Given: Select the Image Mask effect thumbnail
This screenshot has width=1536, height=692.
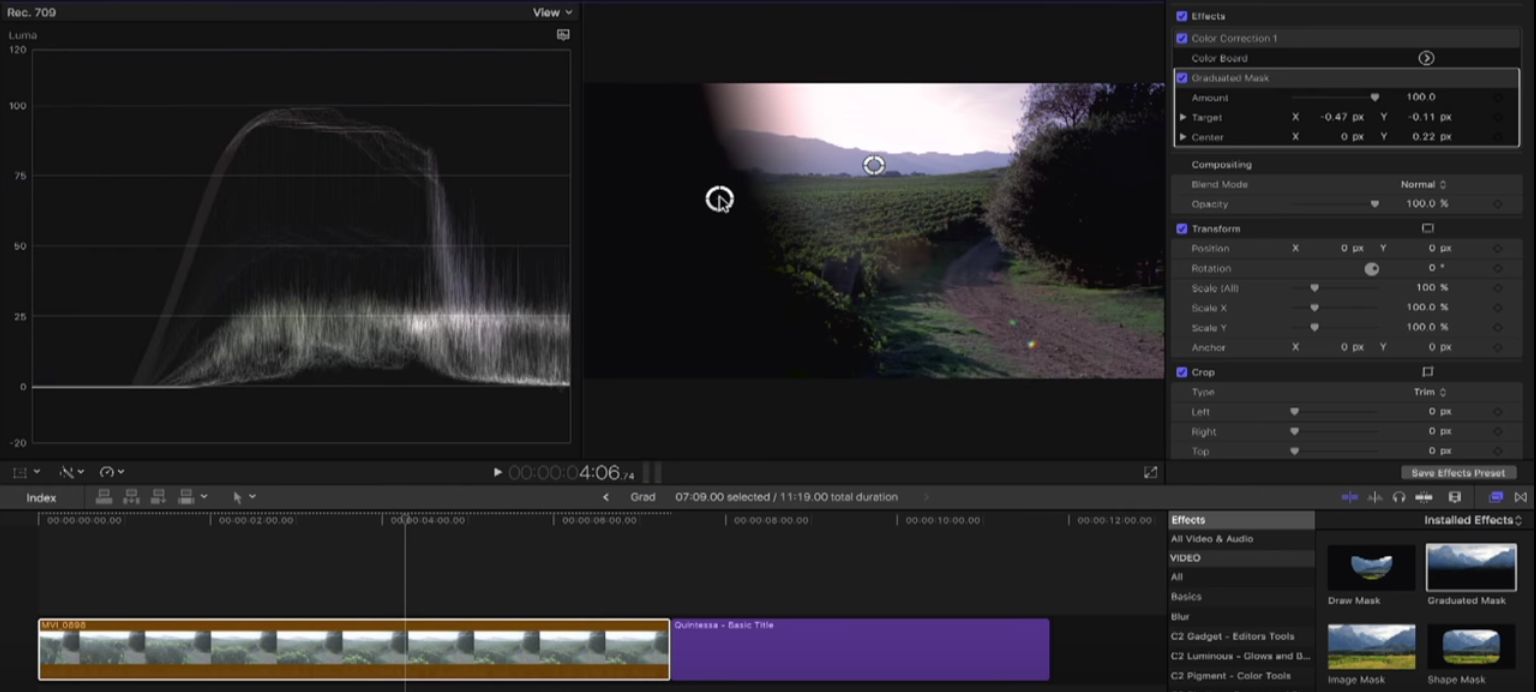Looking at the screenshot, I should tap(1371, 647).
